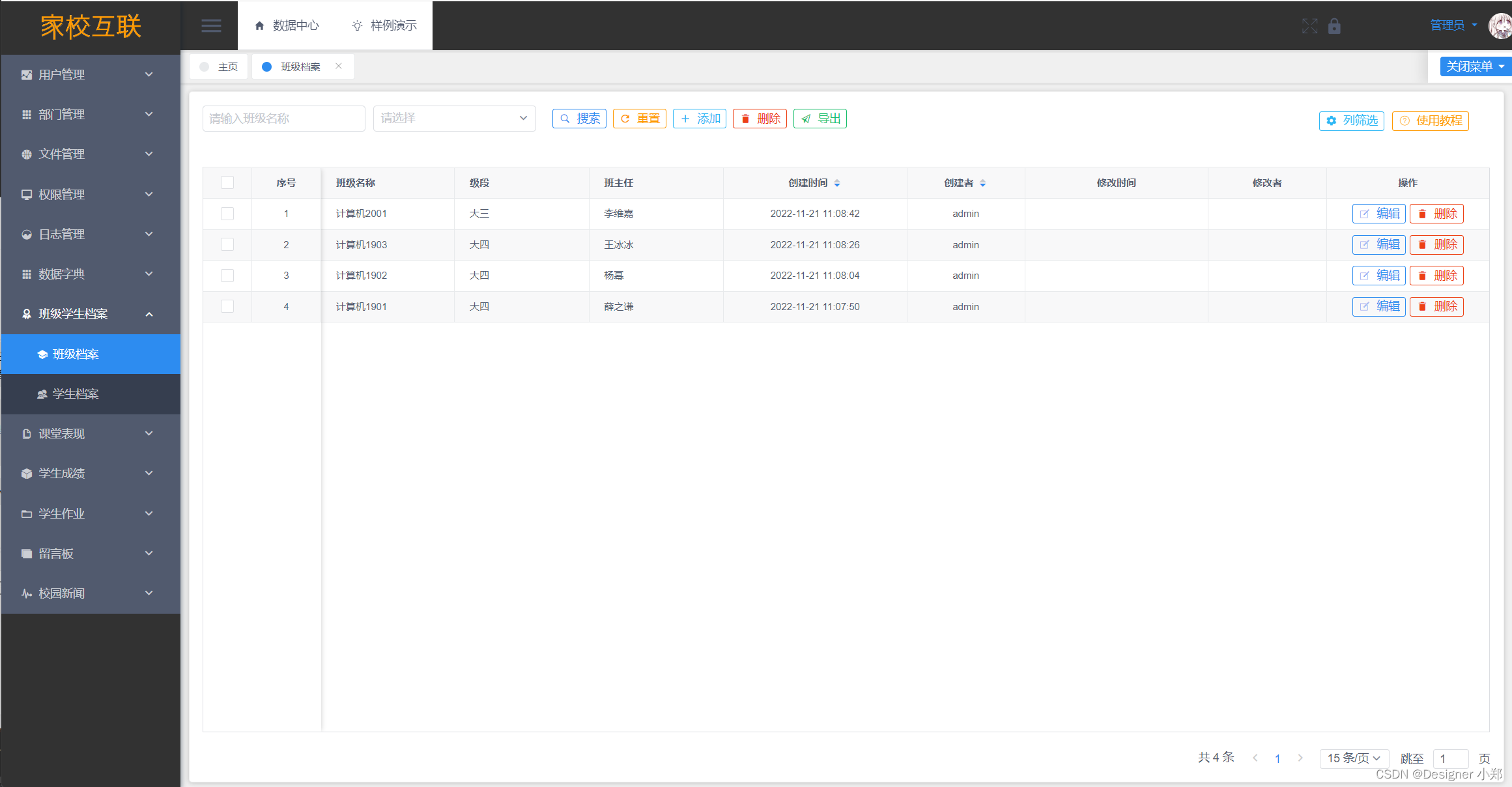The image size is (1512, 787).
Task: Sort by 创建者 column arrows
Action: [982, 183]
